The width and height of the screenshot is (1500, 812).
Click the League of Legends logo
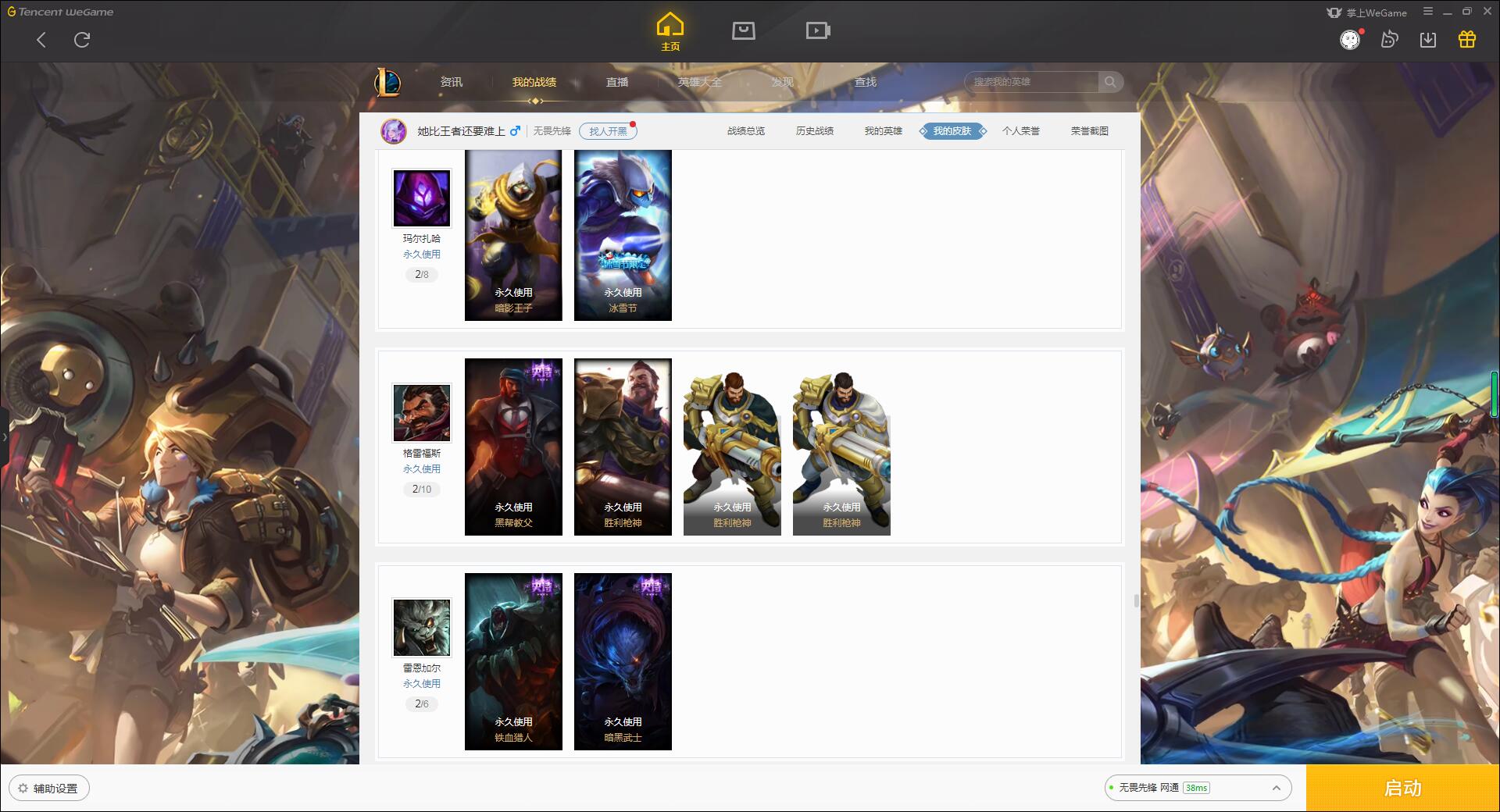[387, 82]
